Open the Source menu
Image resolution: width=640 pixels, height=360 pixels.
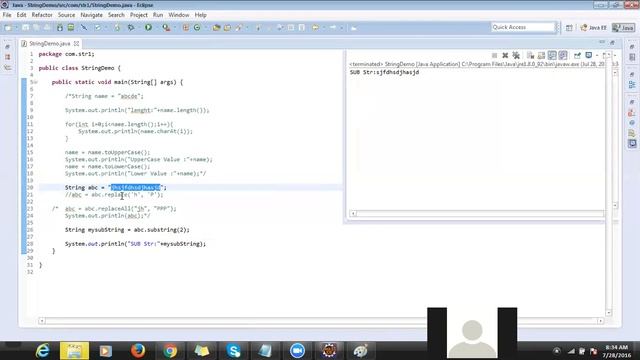(x=66, y=15)
